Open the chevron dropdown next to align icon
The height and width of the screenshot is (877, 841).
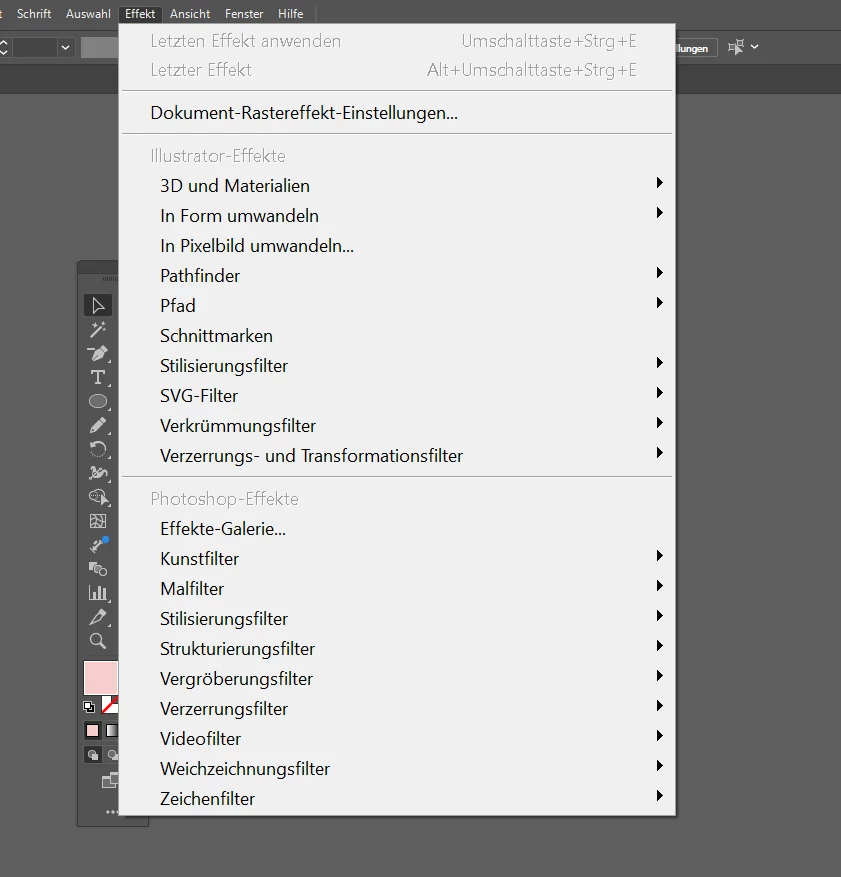pos(754,47)
